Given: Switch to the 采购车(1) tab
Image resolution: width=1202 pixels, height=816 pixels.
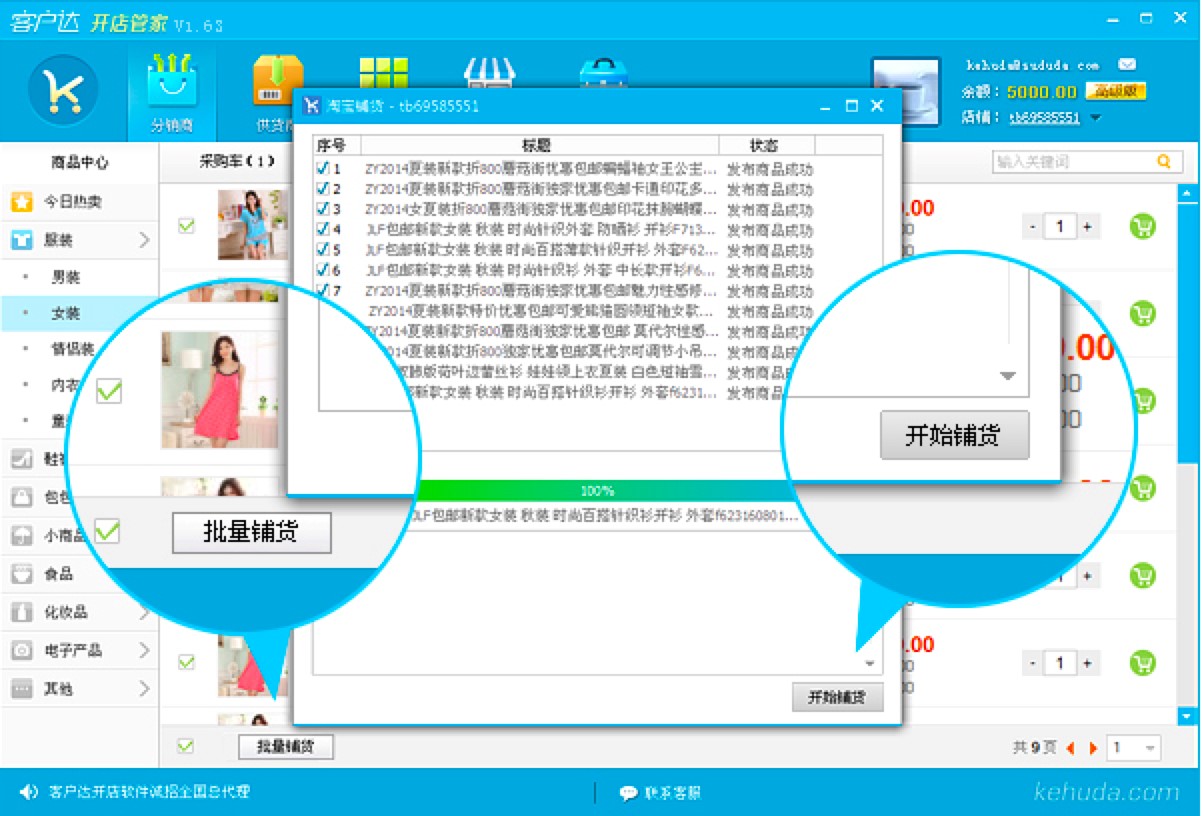Looking at the screenshot, I should click(x=237, y=161).
